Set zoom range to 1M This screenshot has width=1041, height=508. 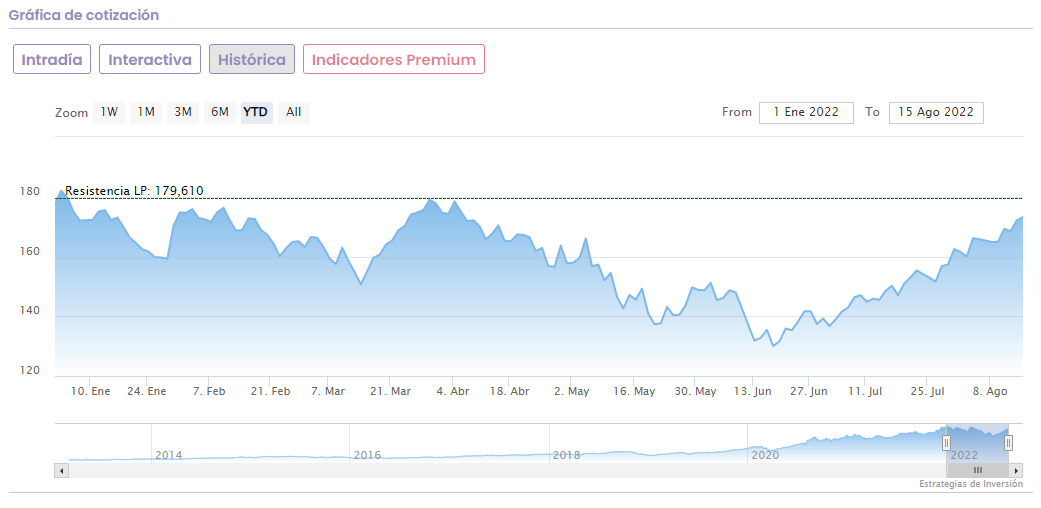click(146, 112)
